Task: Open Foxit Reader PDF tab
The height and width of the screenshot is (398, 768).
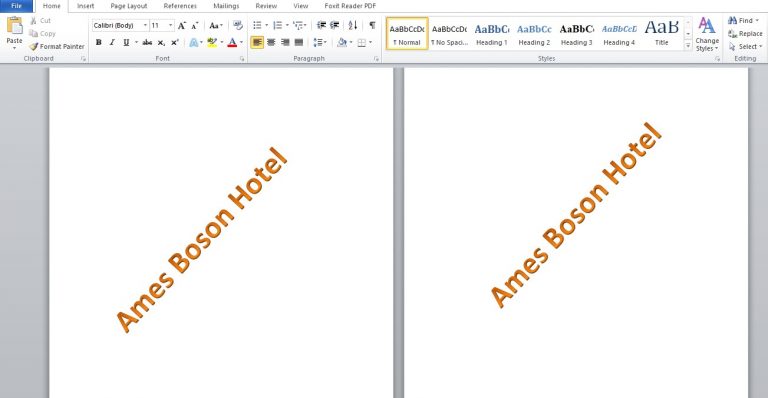Action: coord(350,6)
